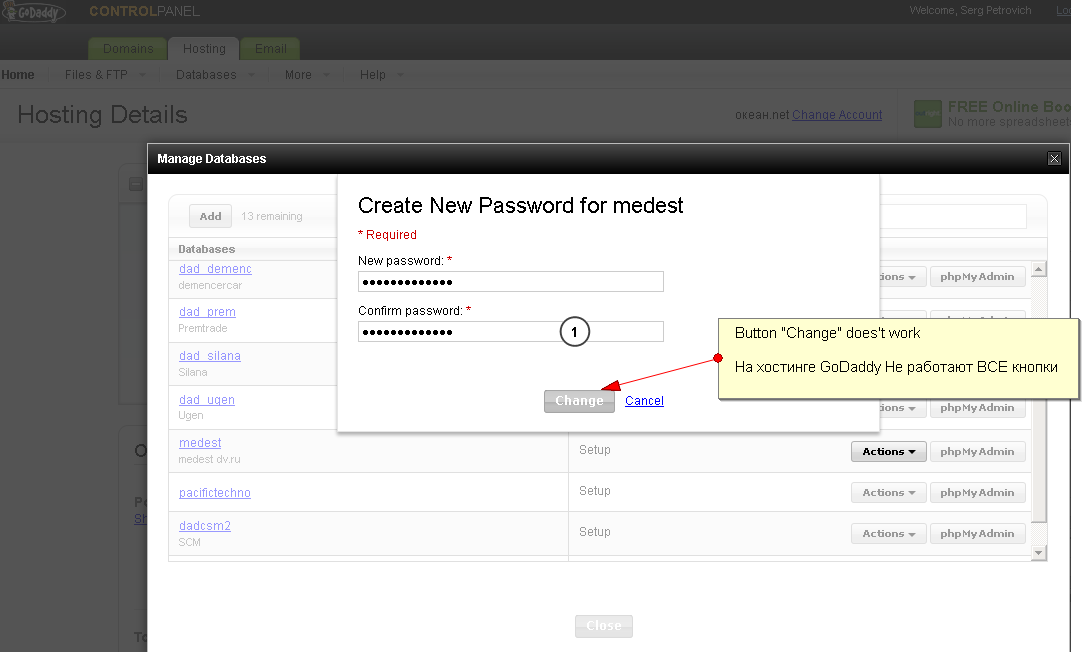Image resolution: width=1089 pixels, height=652 pixels.
Task: Focus the Confirm password field
Action: tap(510, 331)
